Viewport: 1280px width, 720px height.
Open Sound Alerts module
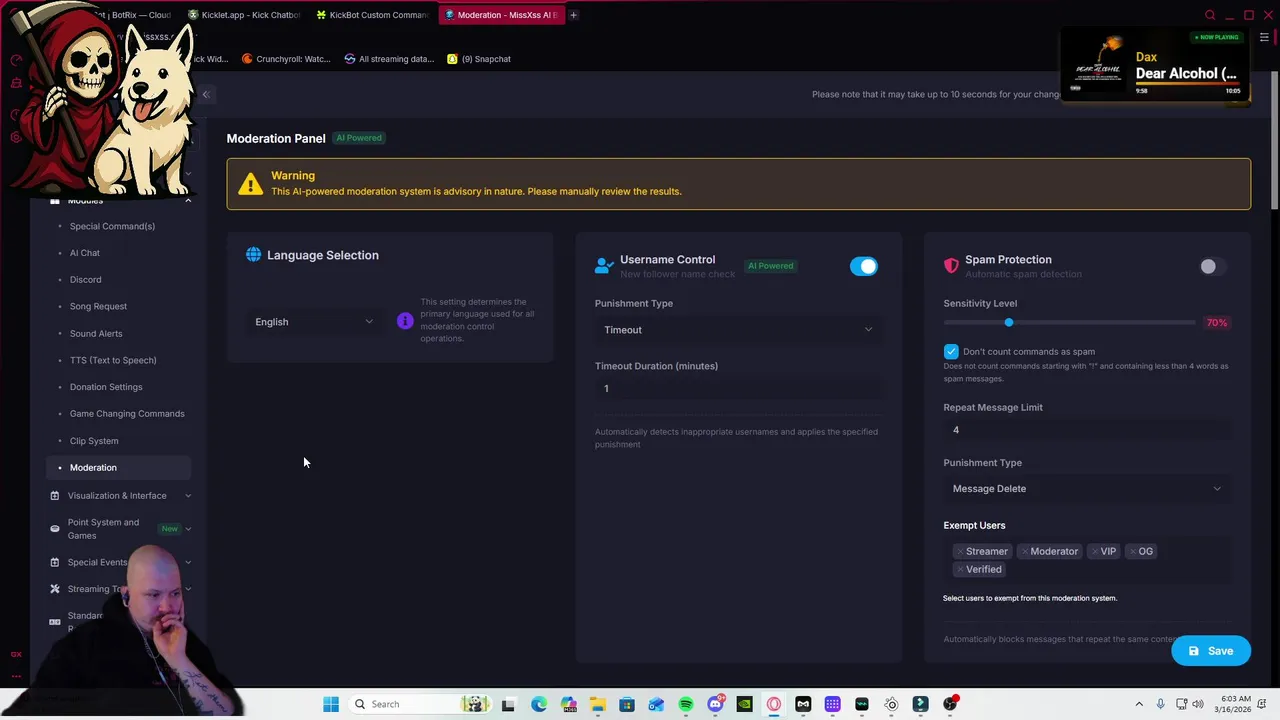(96, 333)
